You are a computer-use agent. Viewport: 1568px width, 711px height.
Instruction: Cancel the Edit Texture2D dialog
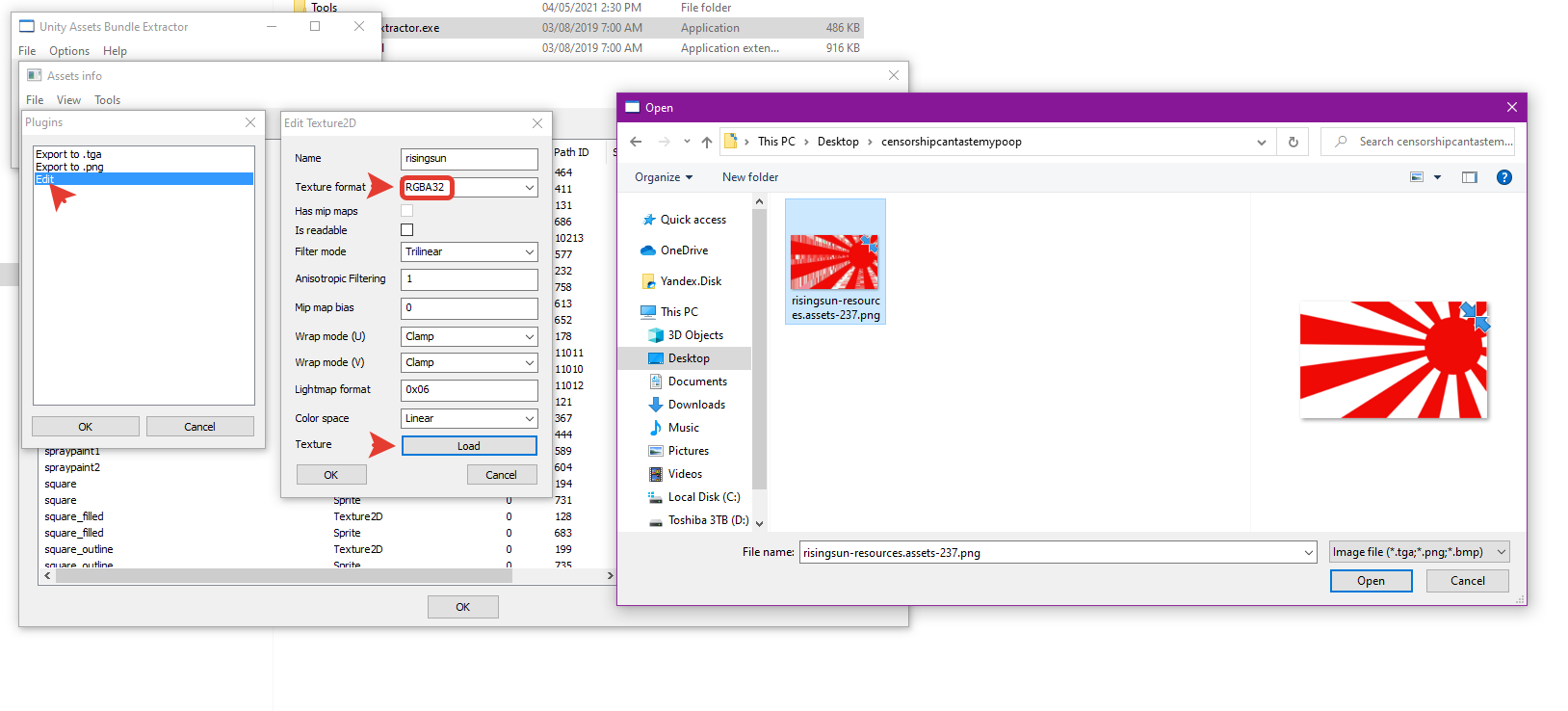(x=502, y=475)
